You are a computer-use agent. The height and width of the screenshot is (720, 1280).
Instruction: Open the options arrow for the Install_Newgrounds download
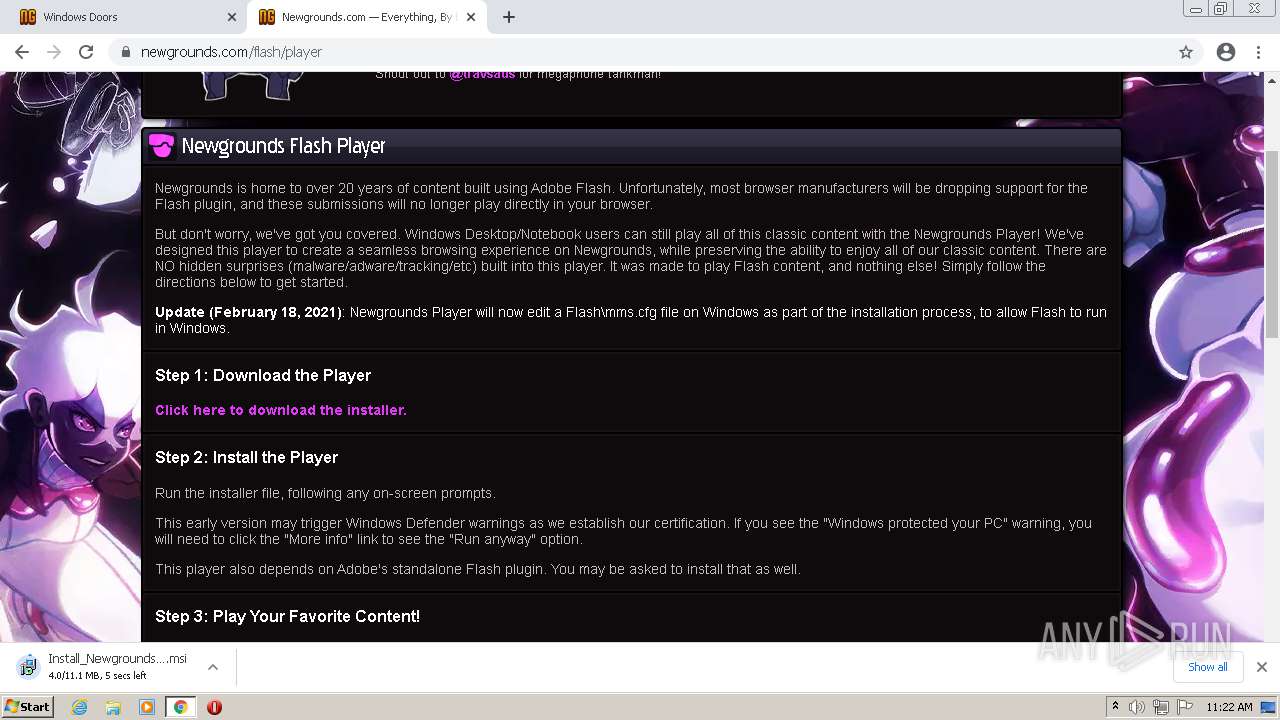pyautogui.click(x=213, y=667)
